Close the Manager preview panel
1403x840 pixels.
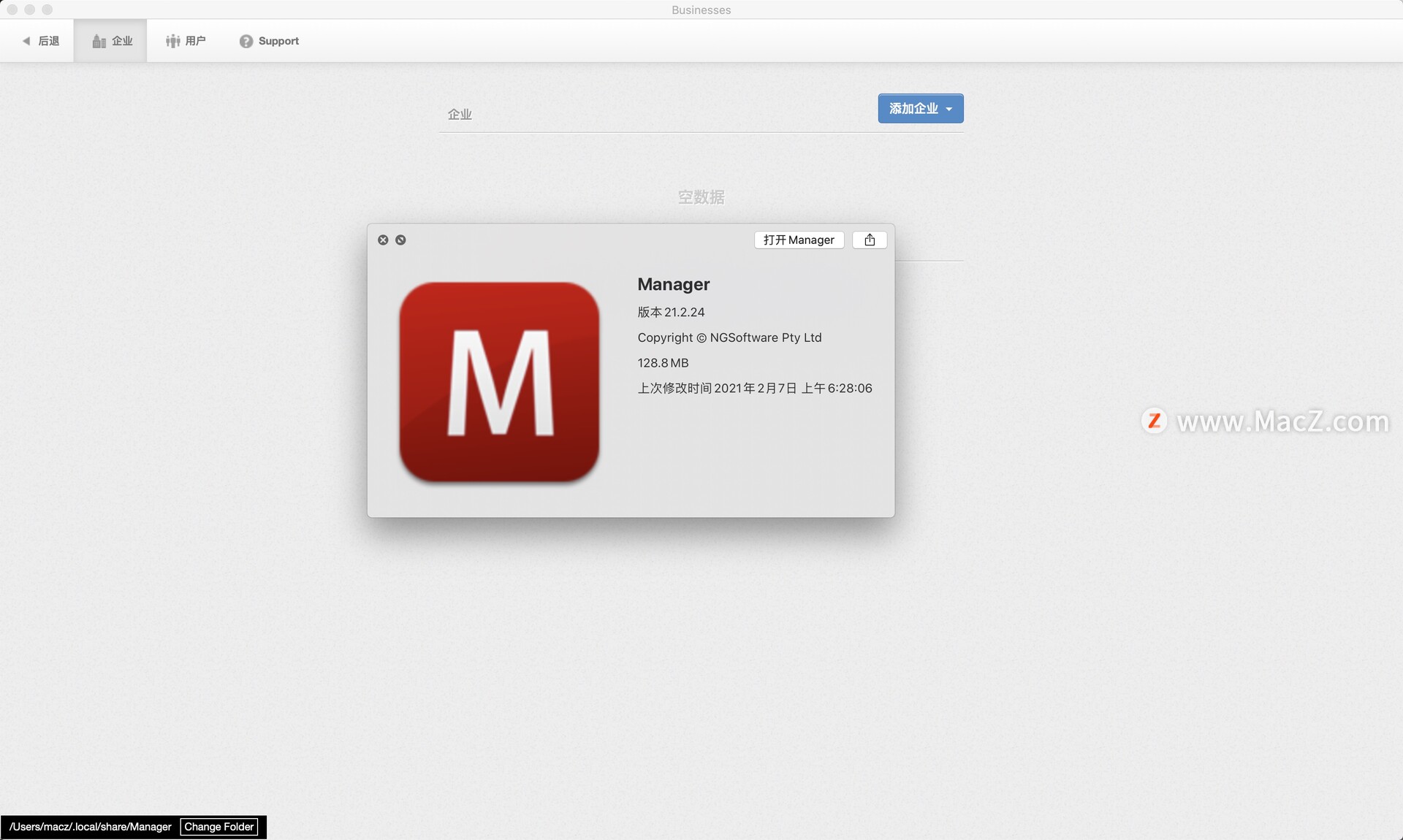(x=383, y=240)
